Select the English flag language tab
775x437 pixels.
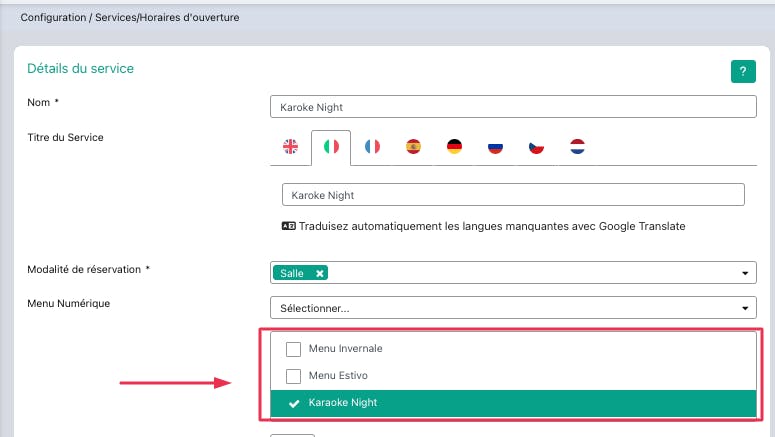[x=291, y=146]
